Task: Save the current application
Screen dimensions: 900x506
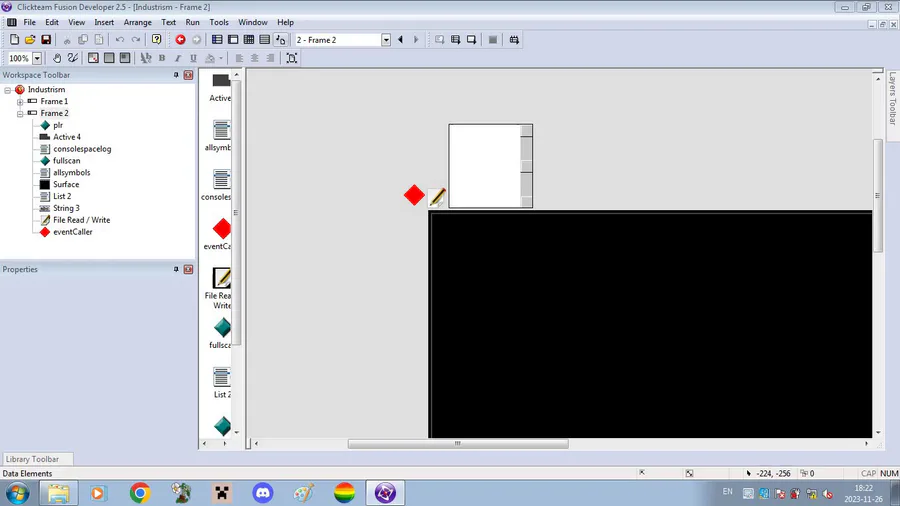Action: [46, 40]
